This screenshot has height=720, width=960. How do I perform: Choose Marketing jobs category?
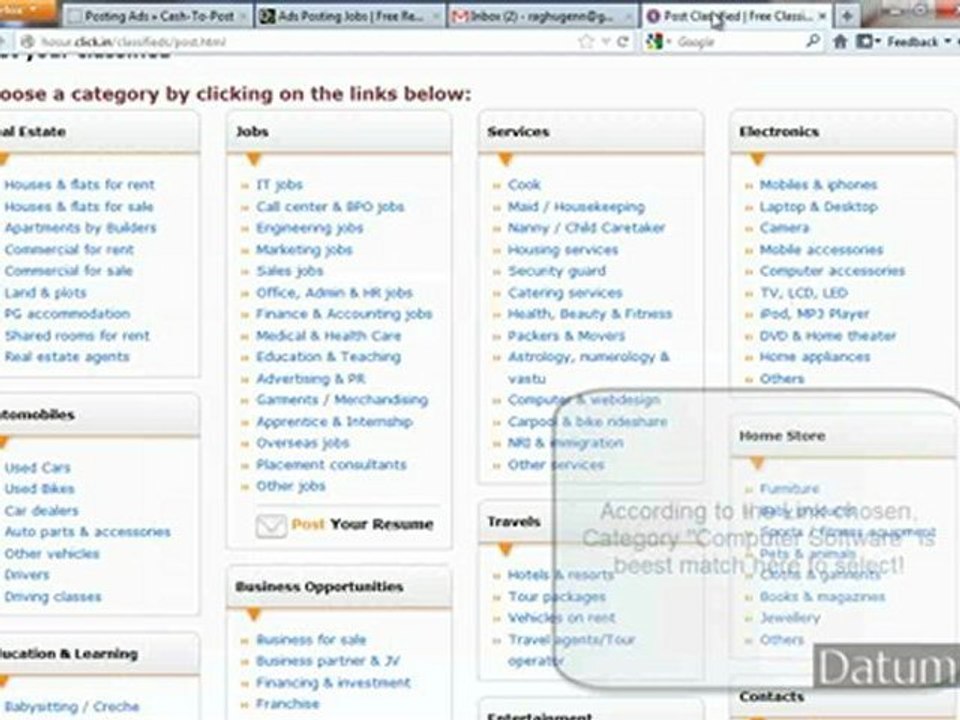coord(304,250)
